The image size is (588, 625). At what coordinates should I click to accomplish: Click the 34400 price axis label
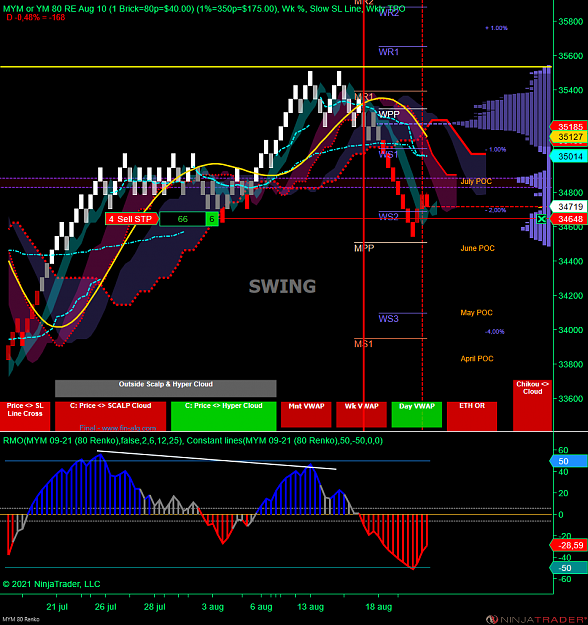(x=570, y=261)
